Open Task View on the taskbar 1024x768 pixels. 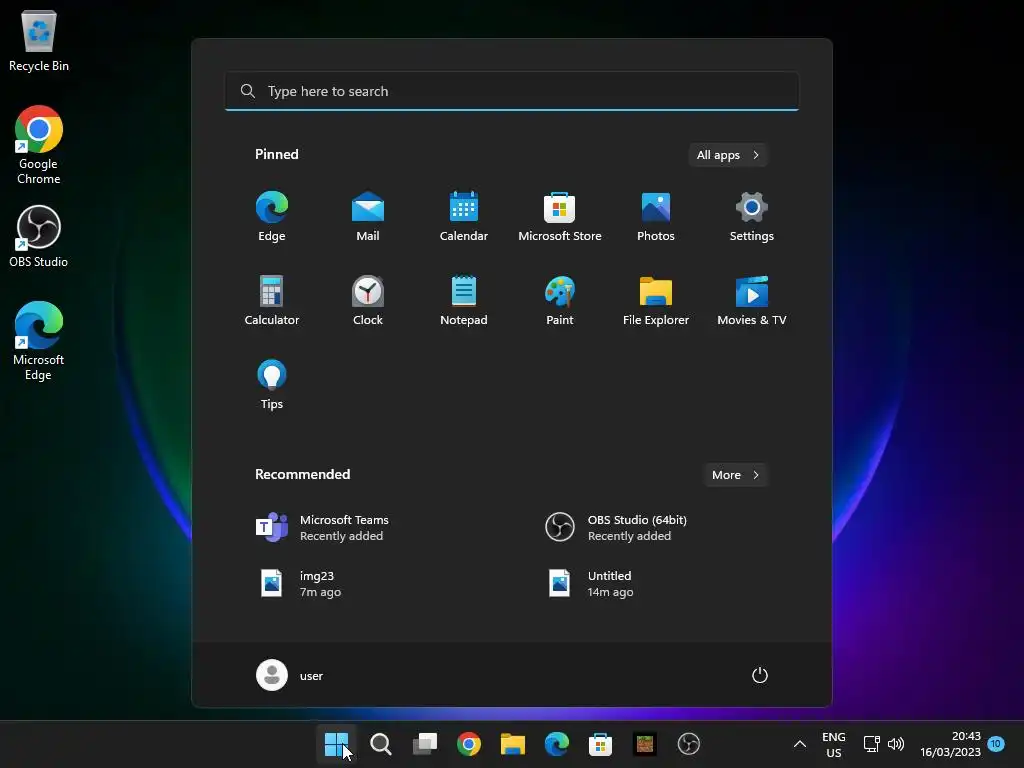424,744
